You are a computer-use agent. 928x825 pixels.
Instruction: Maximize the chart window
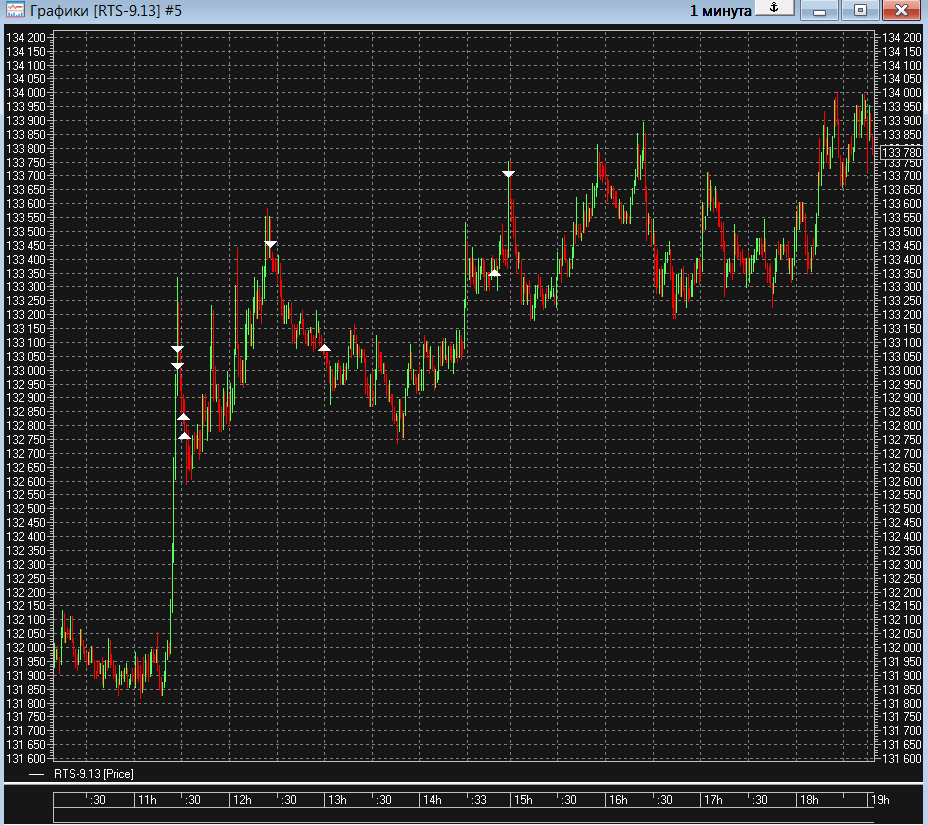click(859, 11)
